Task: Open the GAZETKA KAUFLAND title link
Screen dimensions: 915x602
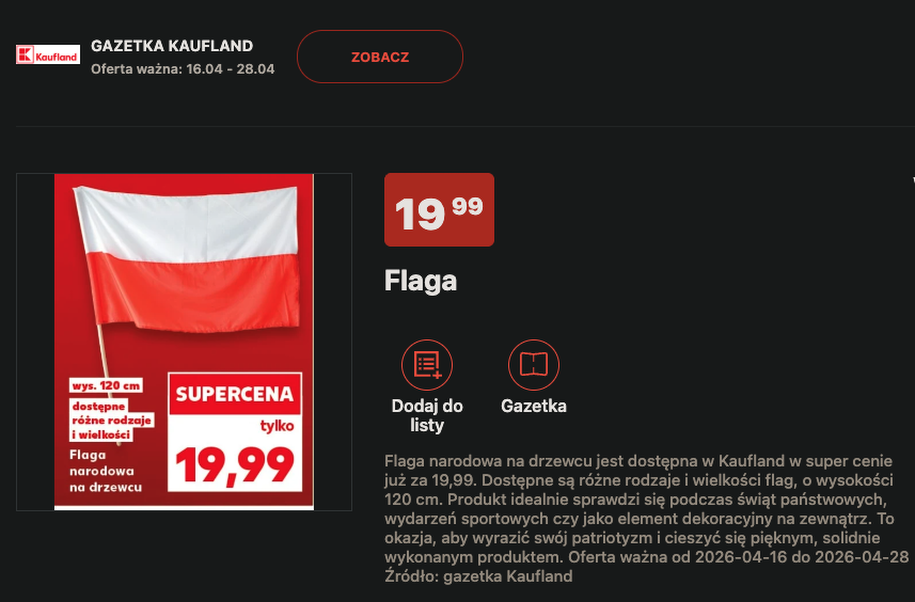Action: tap(171, 46)
